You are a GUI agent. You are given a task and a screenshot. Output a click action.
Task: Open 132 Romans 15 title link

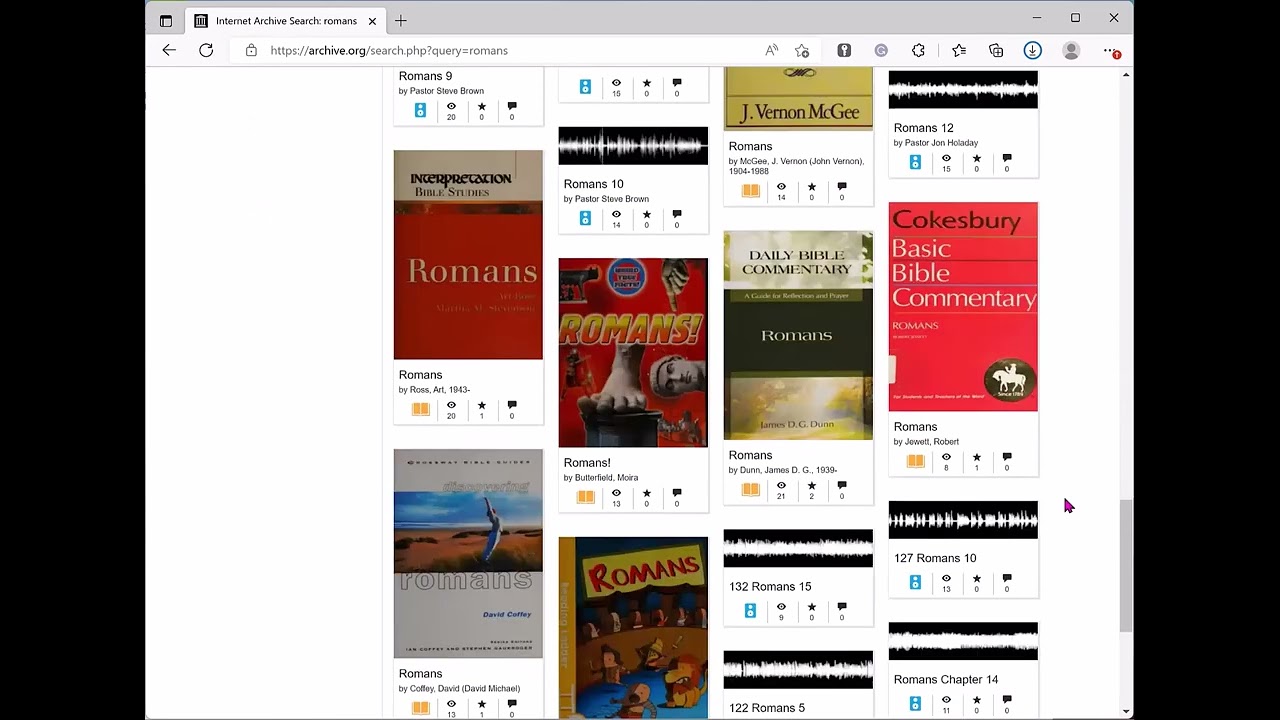pyautogui.click(x=770, y=587)
